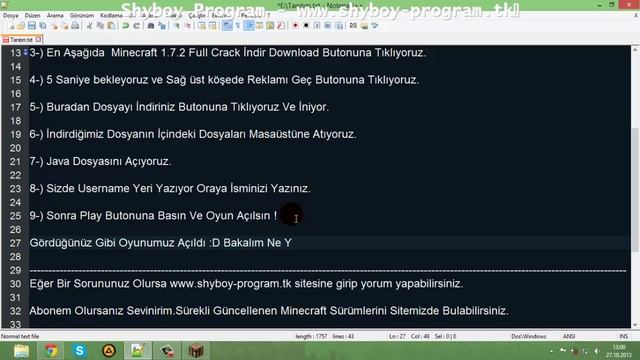Place cursor in line '7-) Java Dosyasını Açıyoruz.'

click(x=100, y=161)
